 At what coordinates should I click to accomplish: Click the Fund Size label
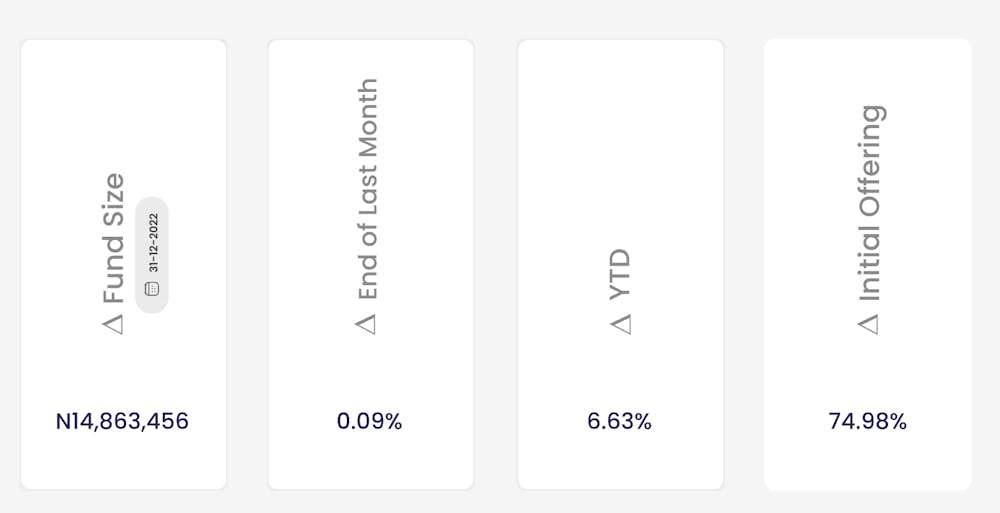pyautogui.click(x=114, y=238)
